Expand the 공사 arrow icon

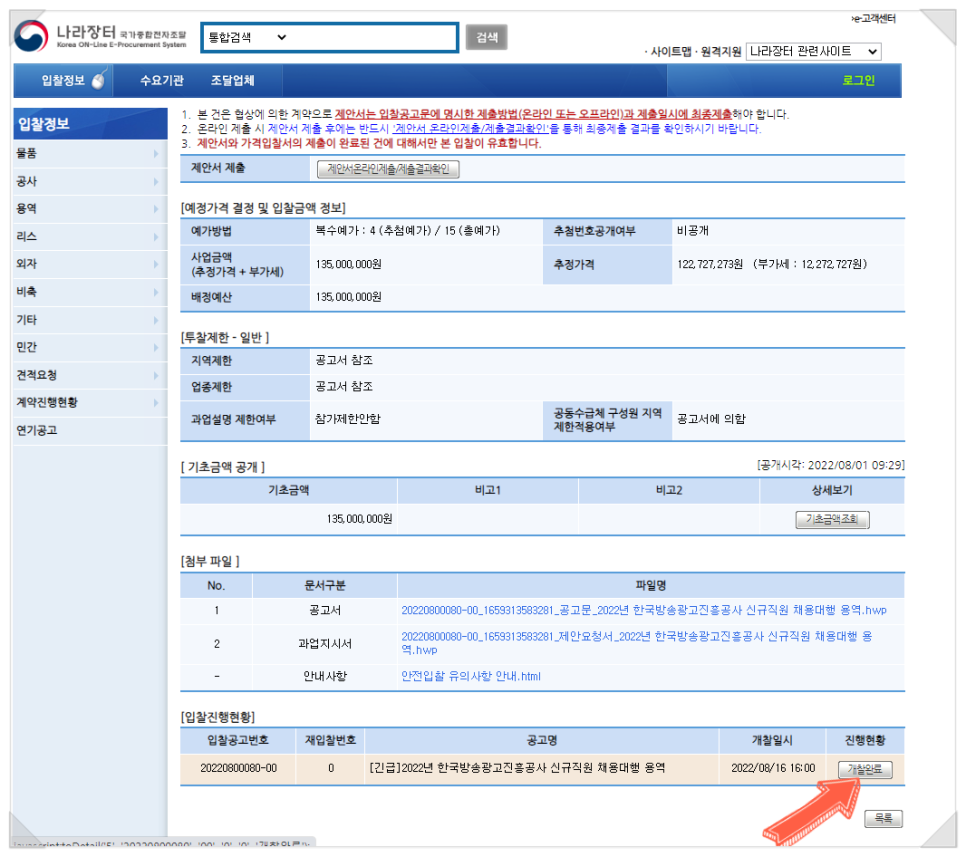[156, 181]
